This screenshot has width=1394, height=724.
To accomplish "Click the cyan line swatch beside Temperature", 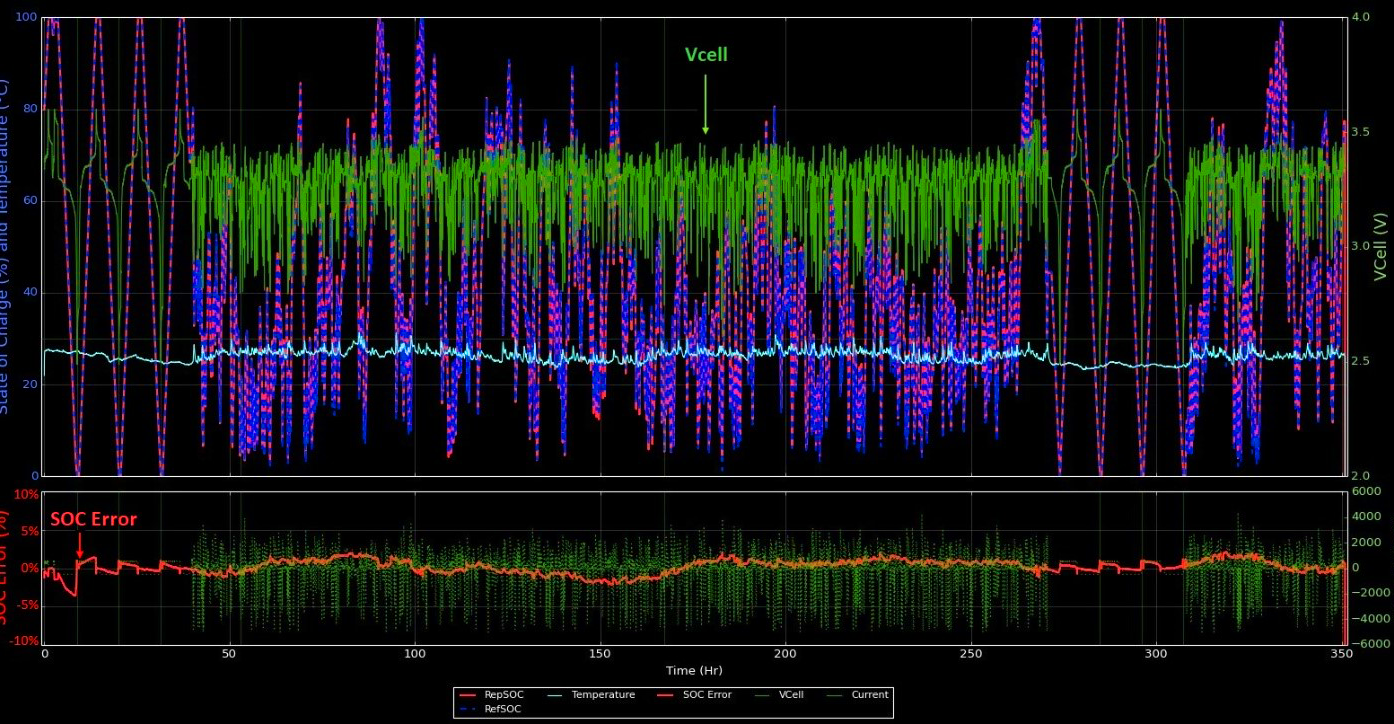I will (555, 694).
